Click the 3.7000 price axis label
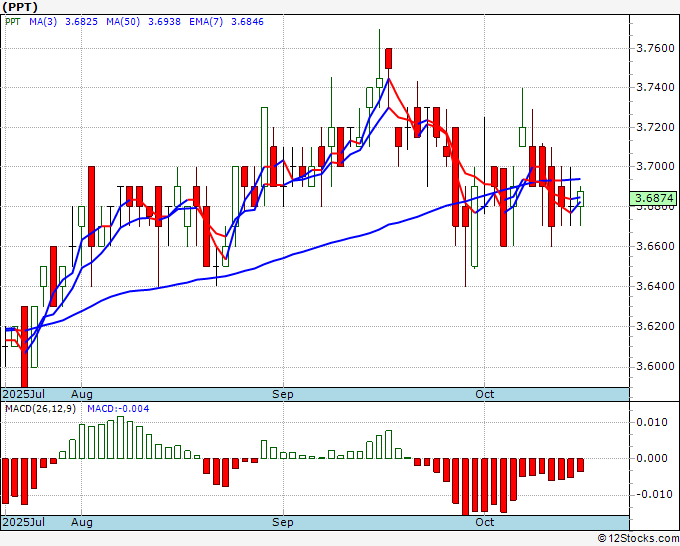 [655, 167]
